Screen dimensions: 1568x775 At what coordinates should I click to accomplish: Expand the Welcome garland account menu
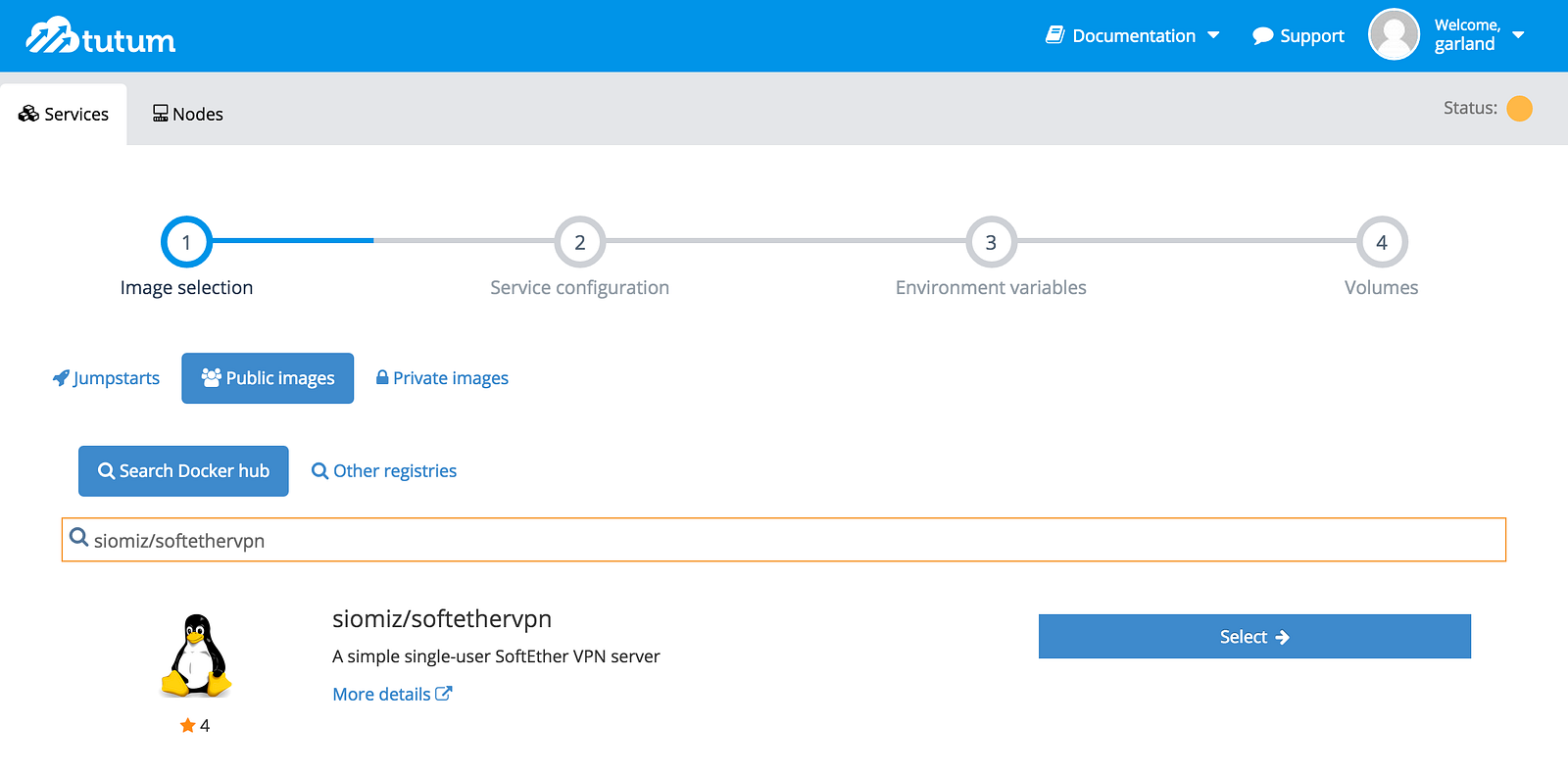pyautogui.click(x=1479, y=34)
